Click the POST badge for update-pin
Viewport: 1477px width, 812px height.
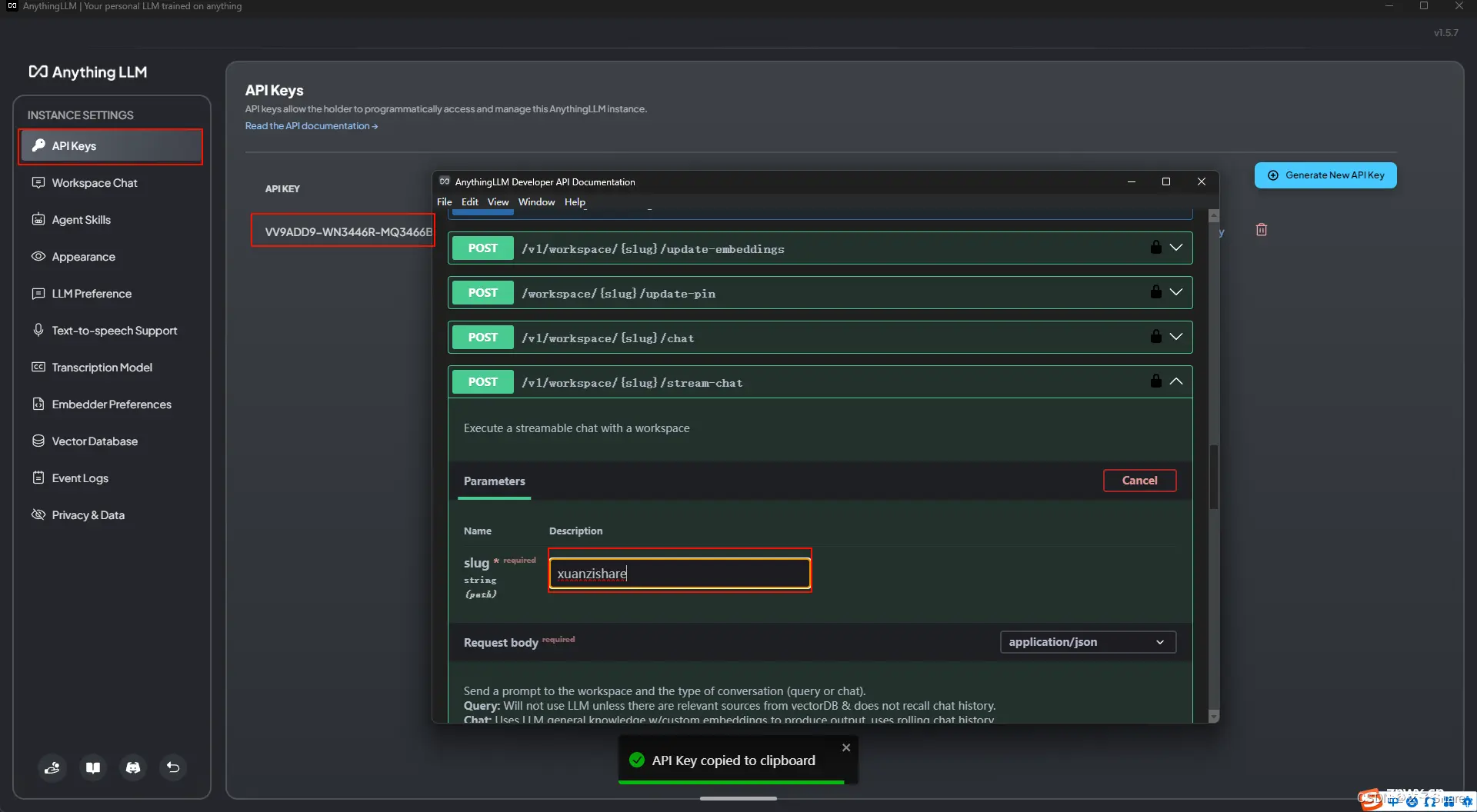click(x=482, y=293)
